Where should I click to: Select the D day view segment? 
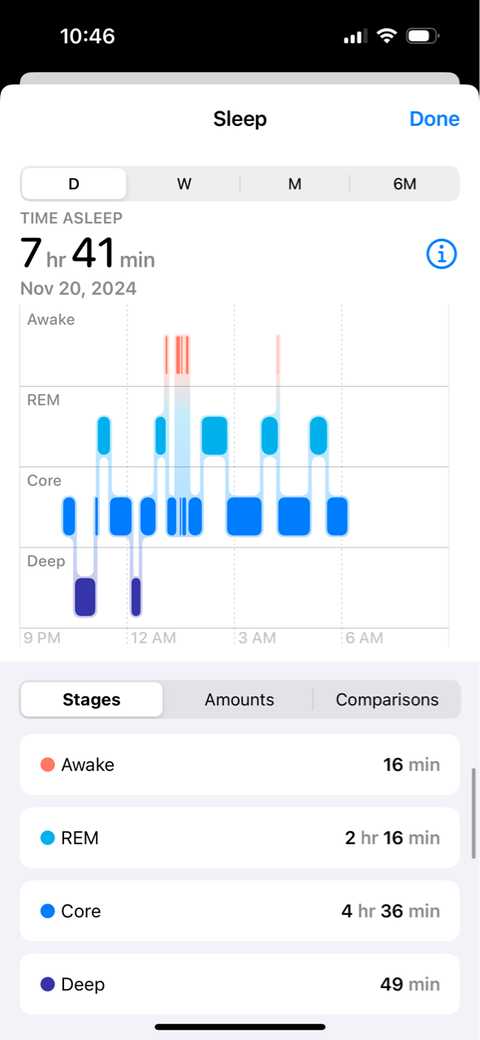(x=74, y=184)
